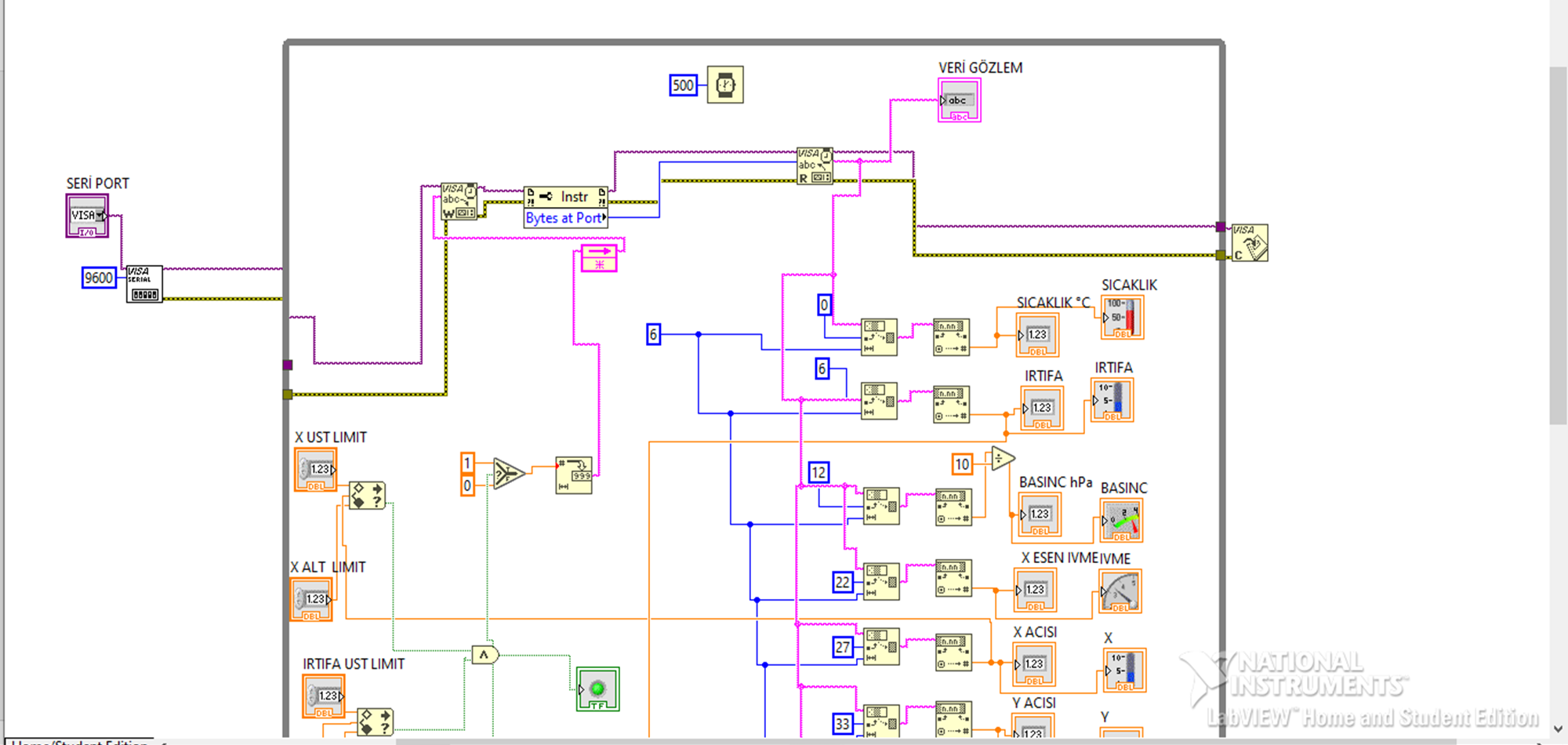Click the X UST LIMIT numeric control
The width and height of the screenshot is (1568, 745).
[314, 468]
